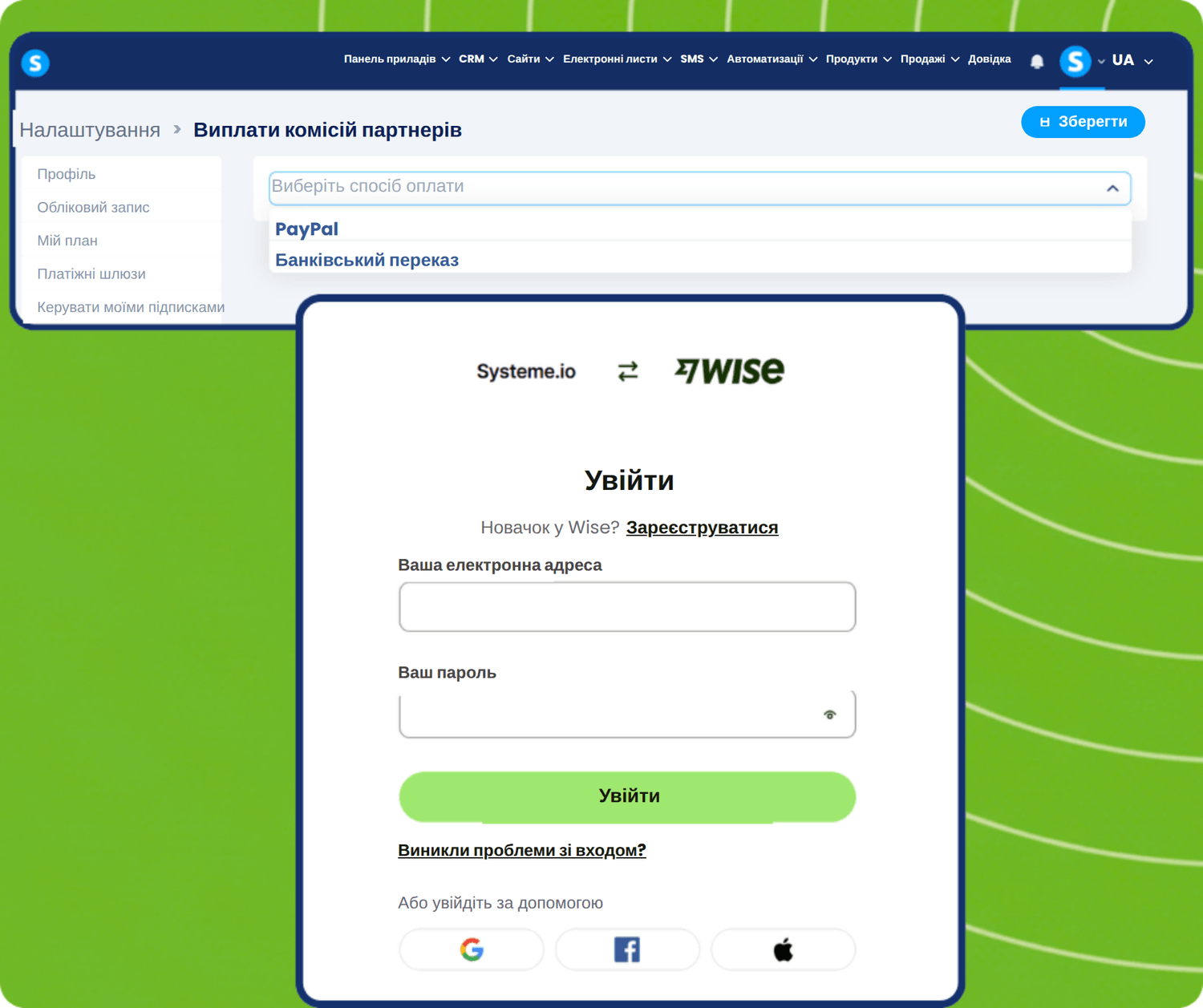Screen dimensions: 1203x1008
Task: Focus the email address field
Action: click(x=627, y=607)
